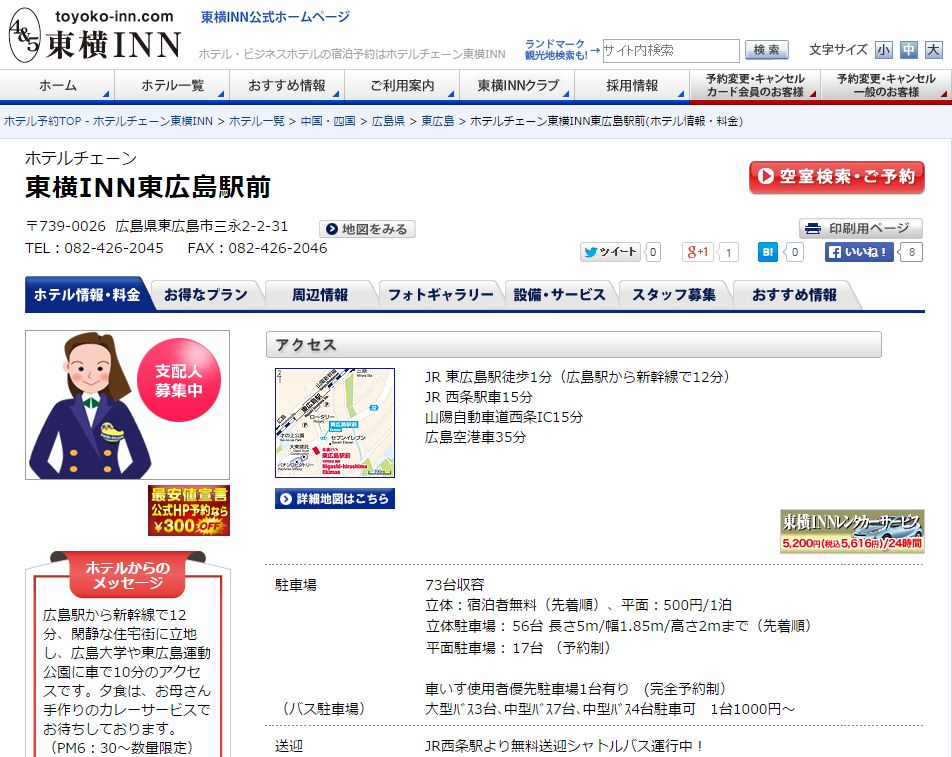Click the アクセス section header
Image resolution: width=952 pixels, height=757 pixels.
[x=573, y=345]
